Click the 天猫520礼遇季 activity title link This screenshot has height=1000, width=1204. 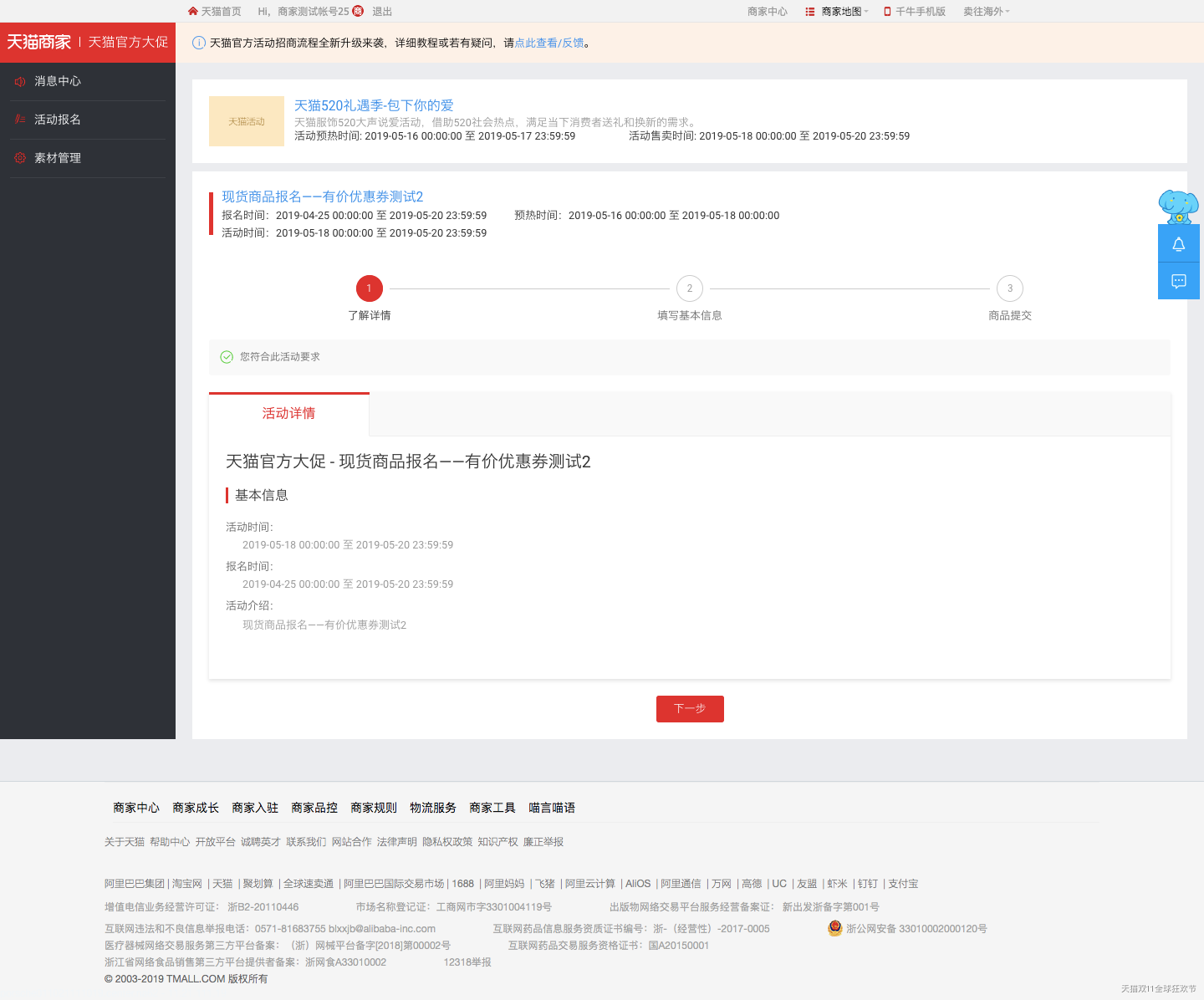coord(374,105)
